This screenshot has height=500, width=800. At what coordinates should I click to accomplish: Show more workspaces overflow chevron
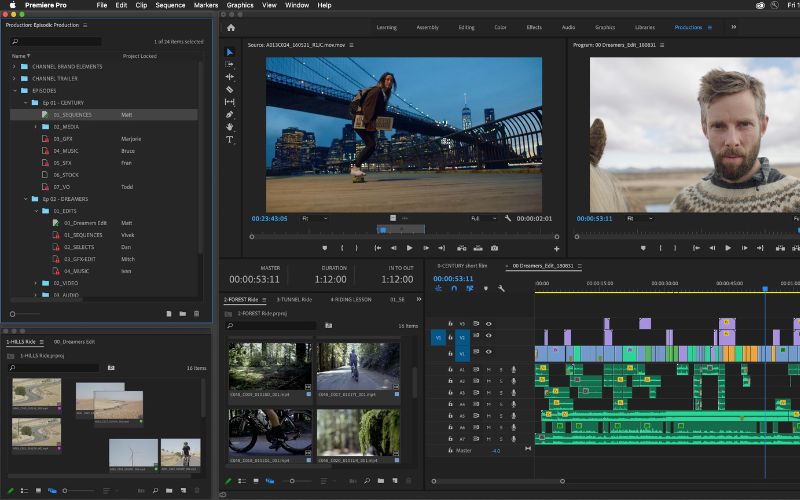(734, 27)
